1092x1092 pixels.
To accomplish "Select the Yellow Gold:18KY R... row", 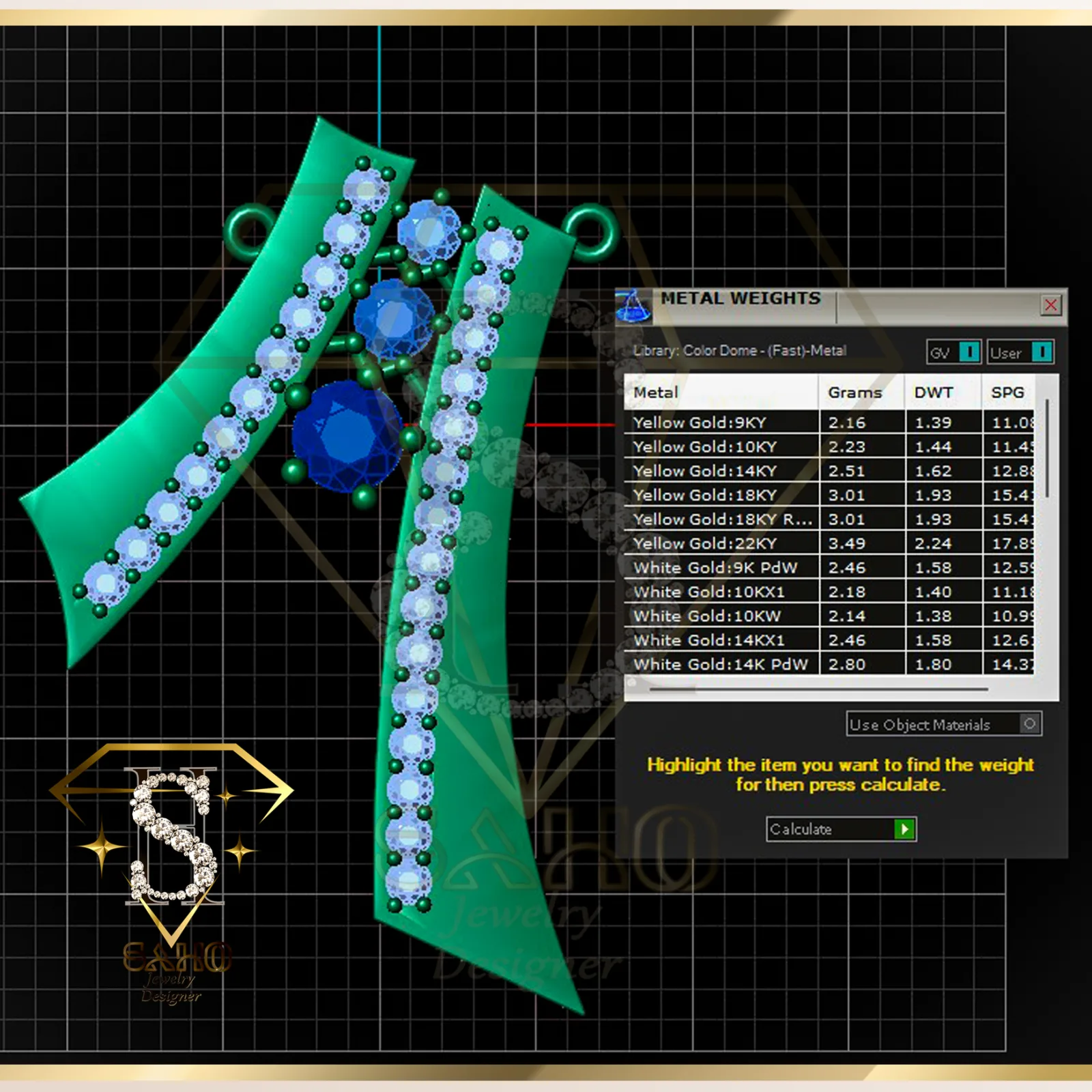I will 829,519.
